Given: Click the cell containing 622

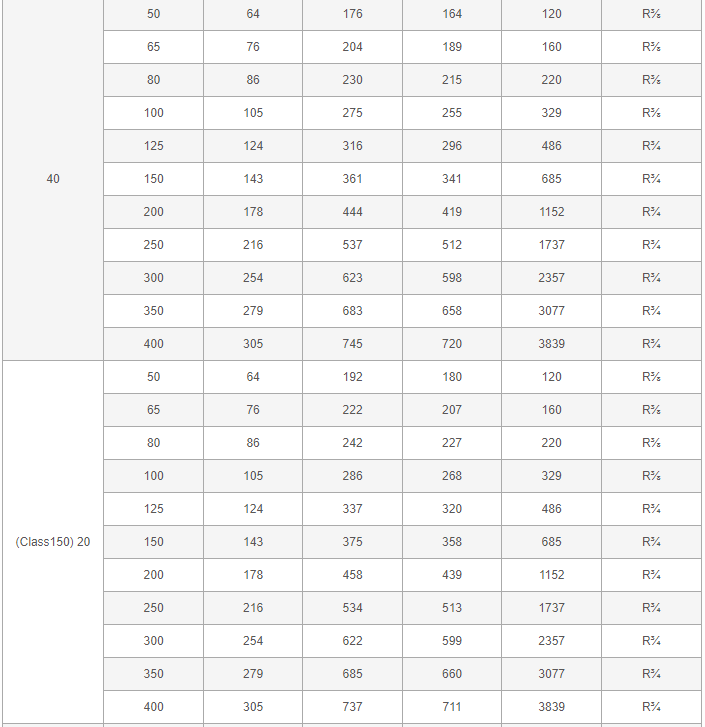Looking at the screenshot, I should [352, 641].
